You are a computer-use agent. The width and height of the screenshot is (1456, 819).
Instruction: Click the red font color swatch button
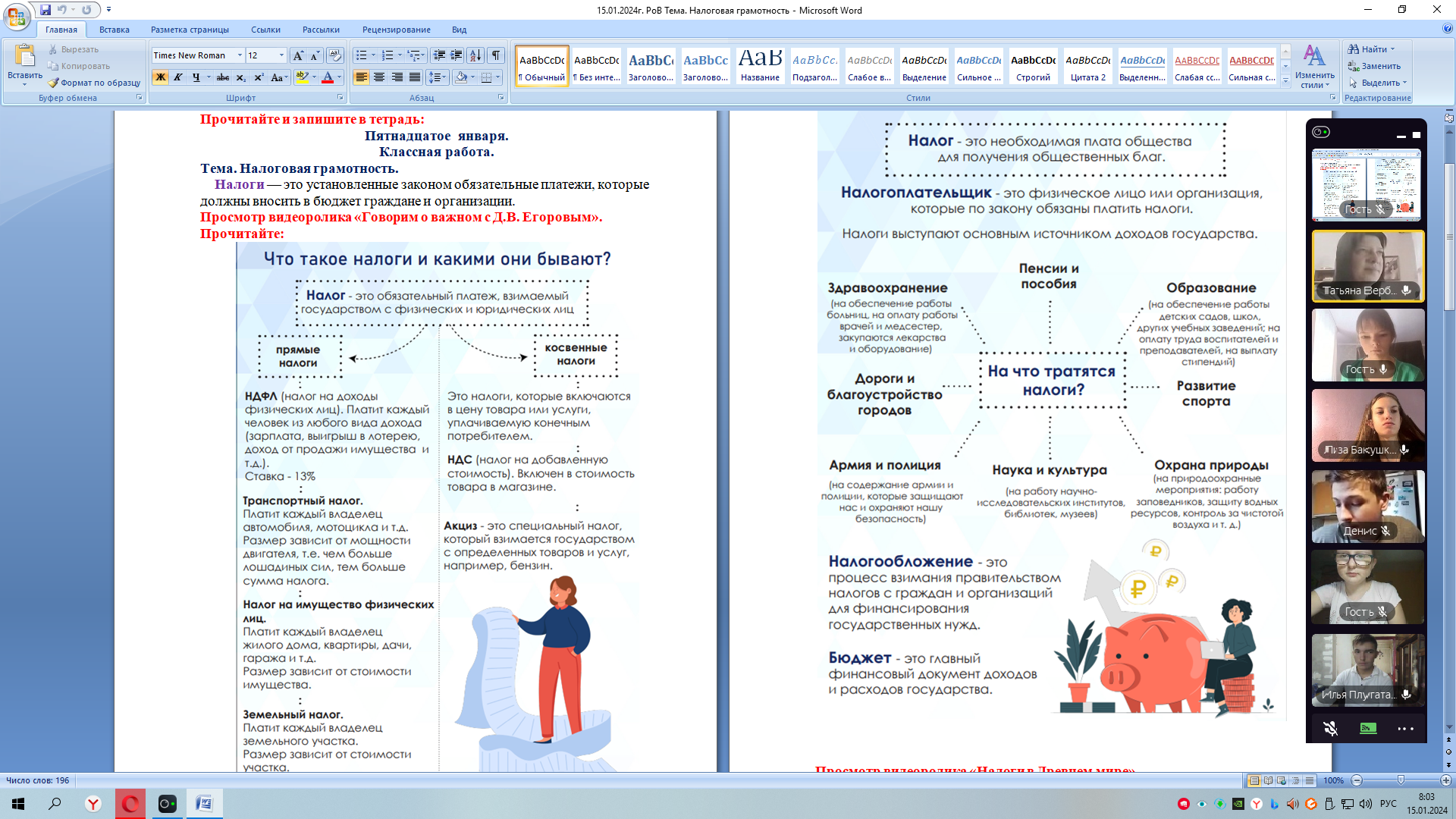[328, 77]
